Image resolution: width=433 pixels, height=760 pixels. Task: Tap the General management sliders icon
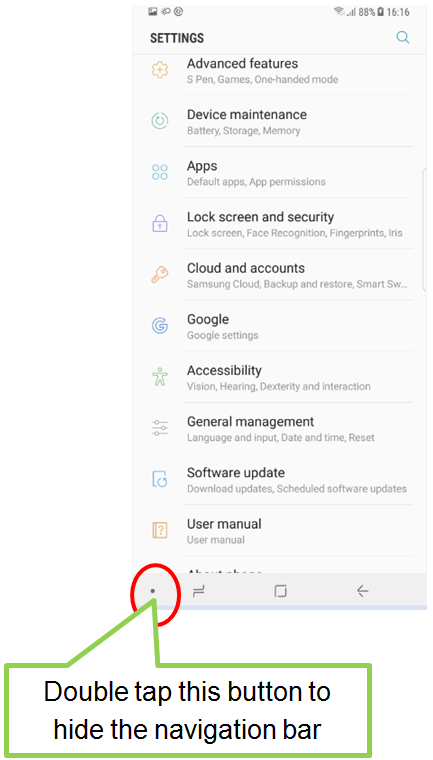pyautogui.click(x=160, y=428)
